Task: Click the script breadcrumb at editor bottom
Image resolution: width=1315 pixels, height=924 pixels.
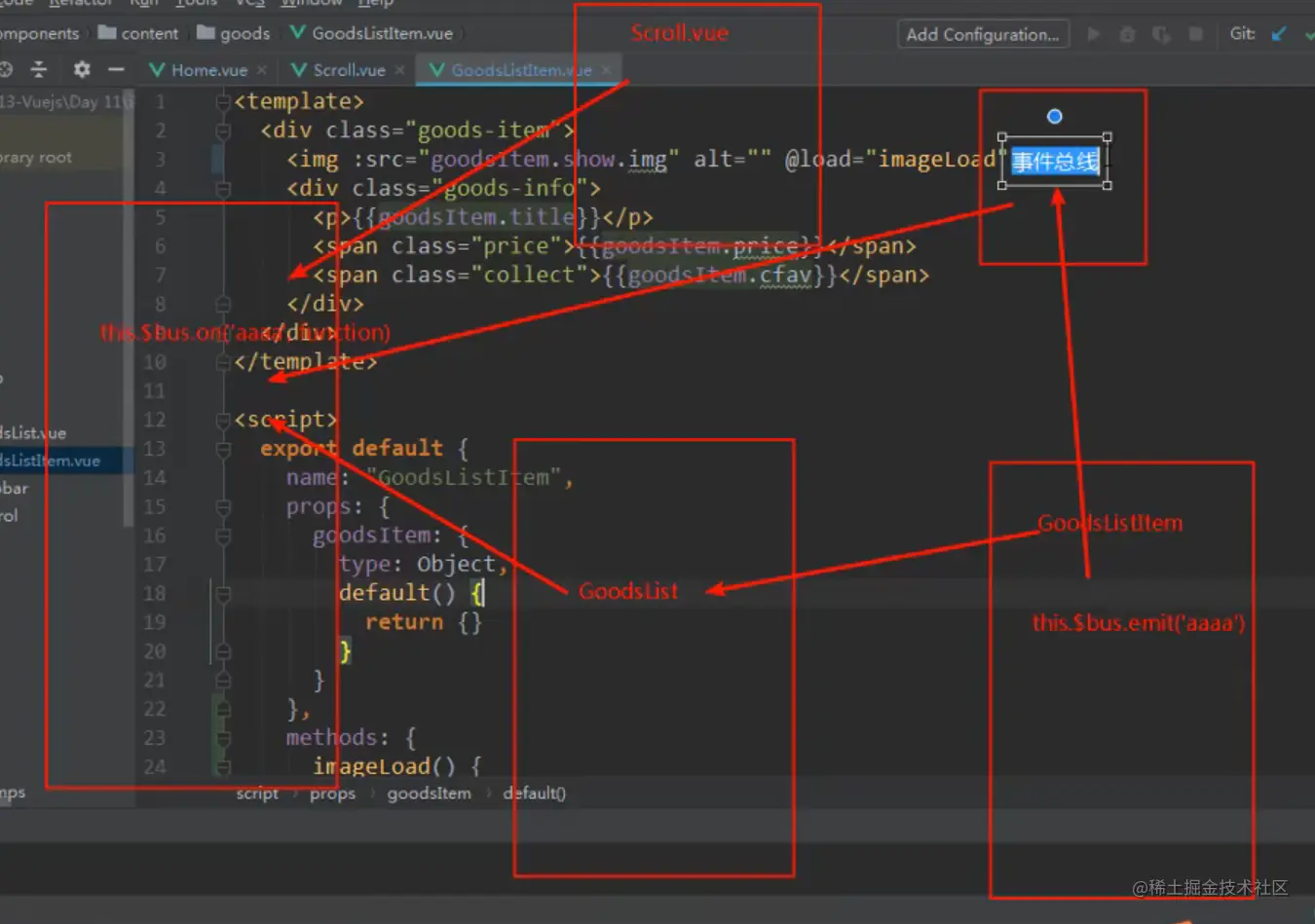Action: point(257,794)
